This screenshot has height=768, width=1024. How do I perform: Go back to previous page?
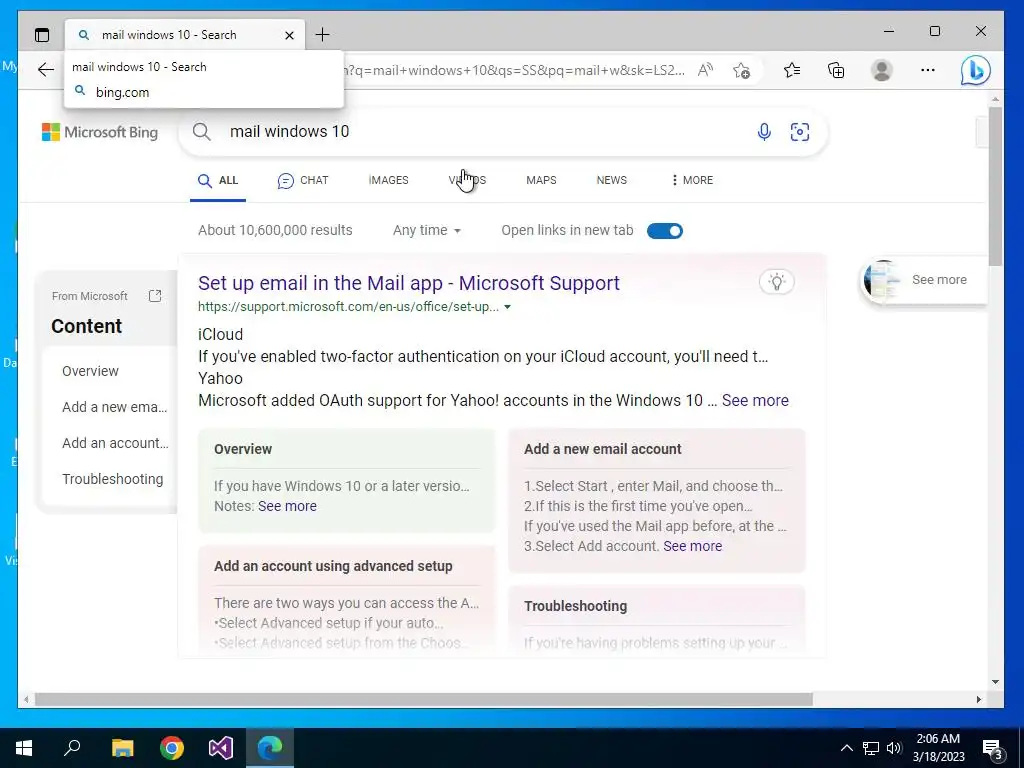click(45, 70)
